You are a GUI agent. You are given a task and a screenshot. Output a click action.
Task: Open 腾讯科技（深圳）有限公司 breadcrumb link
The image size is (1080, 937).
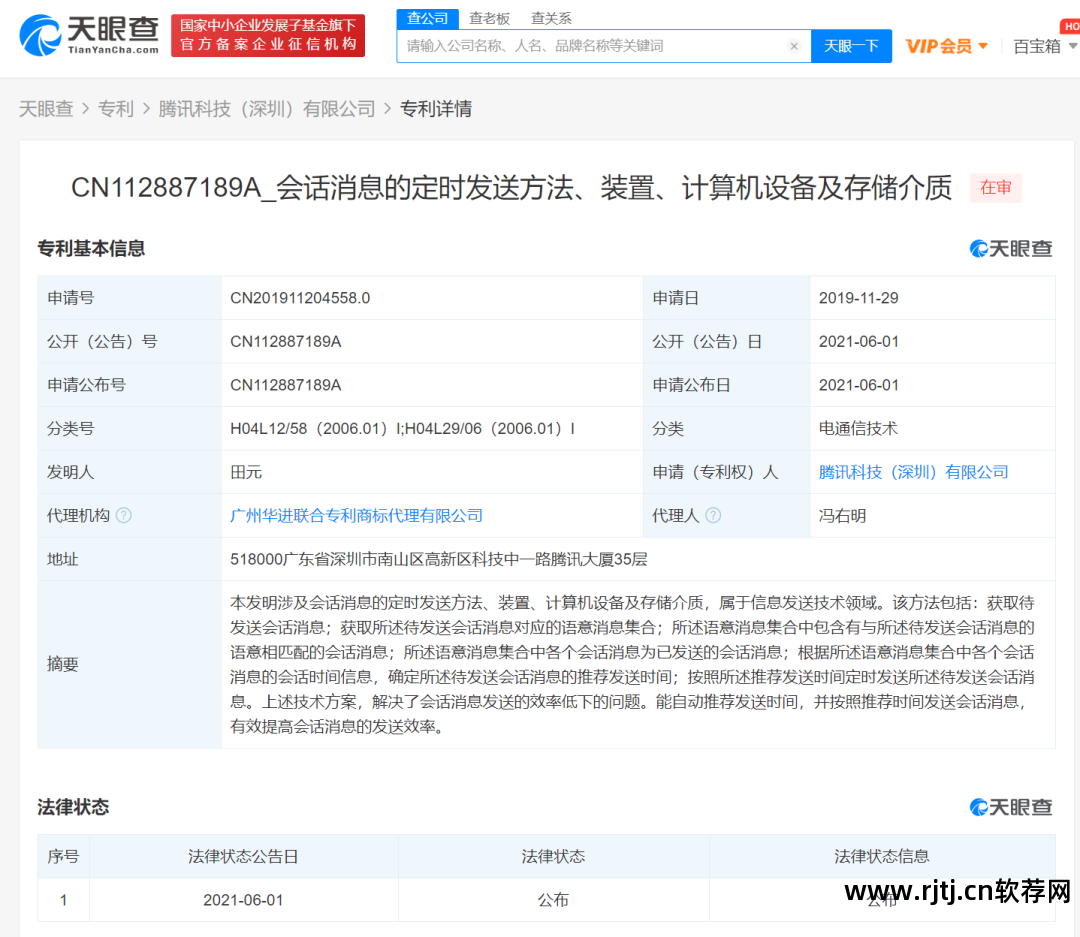[x=267, y=109]
